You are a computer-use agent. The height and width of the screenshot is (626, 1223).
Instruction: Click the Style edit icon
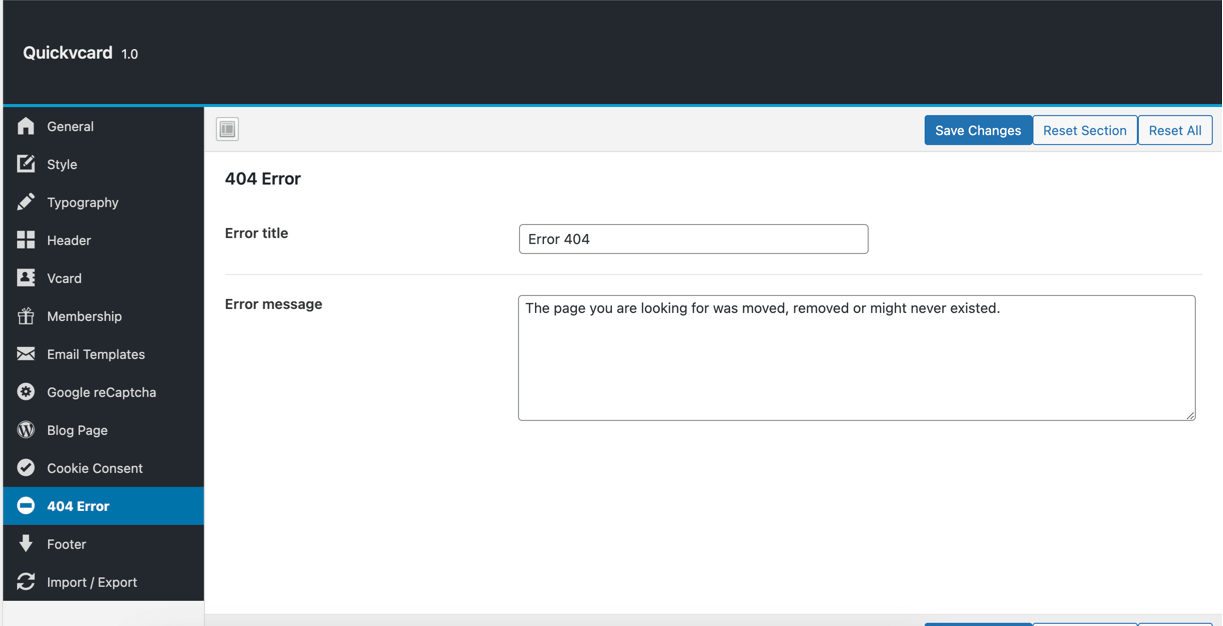26,164
